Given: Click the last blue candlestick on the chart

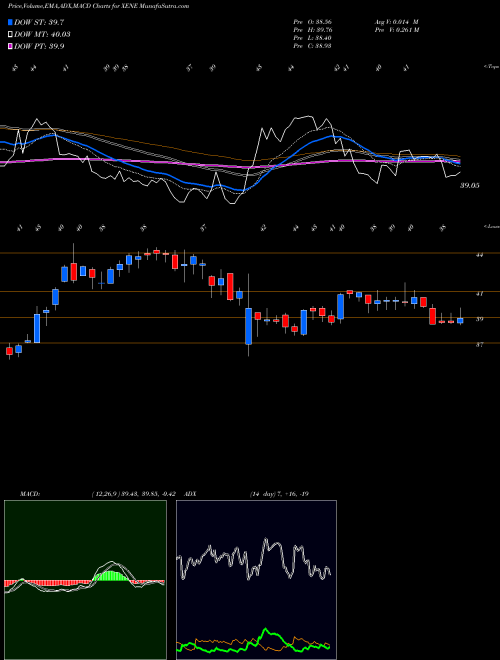Looking at the screenshot, I should coord(460,321).
